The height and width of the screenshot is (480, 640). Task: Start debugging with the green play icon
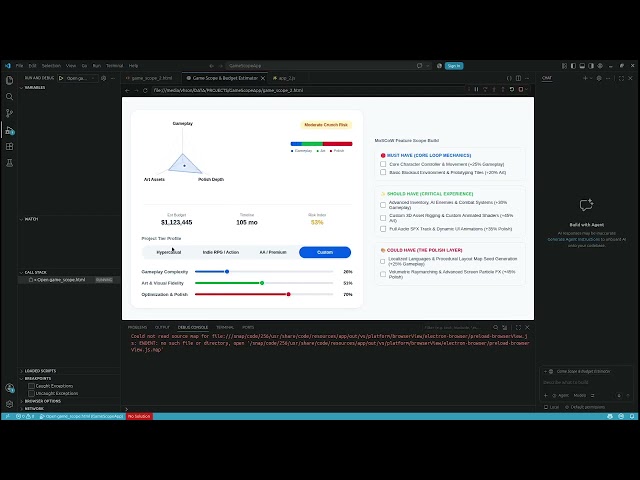pos(61,78)
